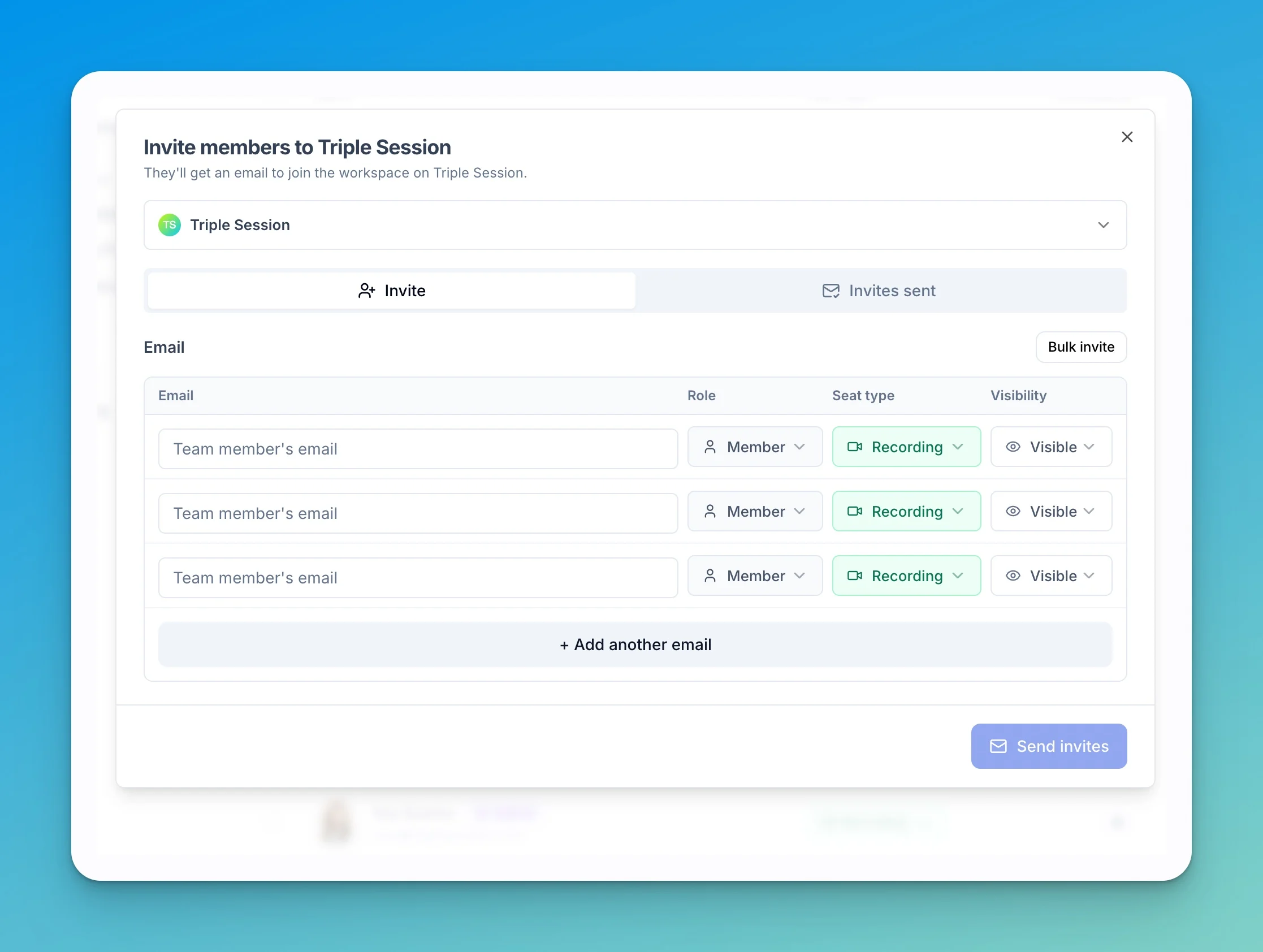Click the Role column header
Viewport: 1263px width, 952px height.
click(x=701, y=396)
